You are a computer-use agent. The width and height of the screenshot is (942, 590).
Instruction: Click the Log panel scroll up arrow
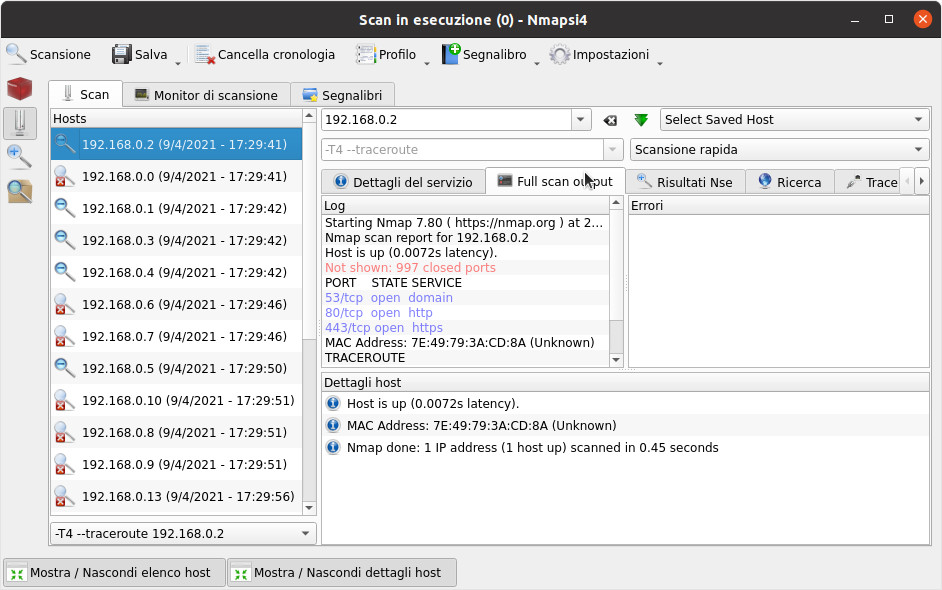pyautogui.click(x=616, y=203)
